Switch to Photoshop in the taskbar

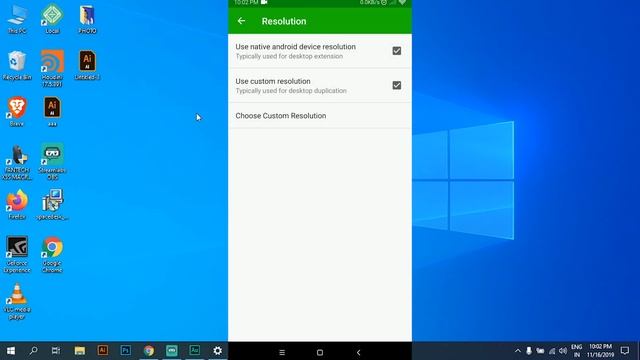[125, 351]
